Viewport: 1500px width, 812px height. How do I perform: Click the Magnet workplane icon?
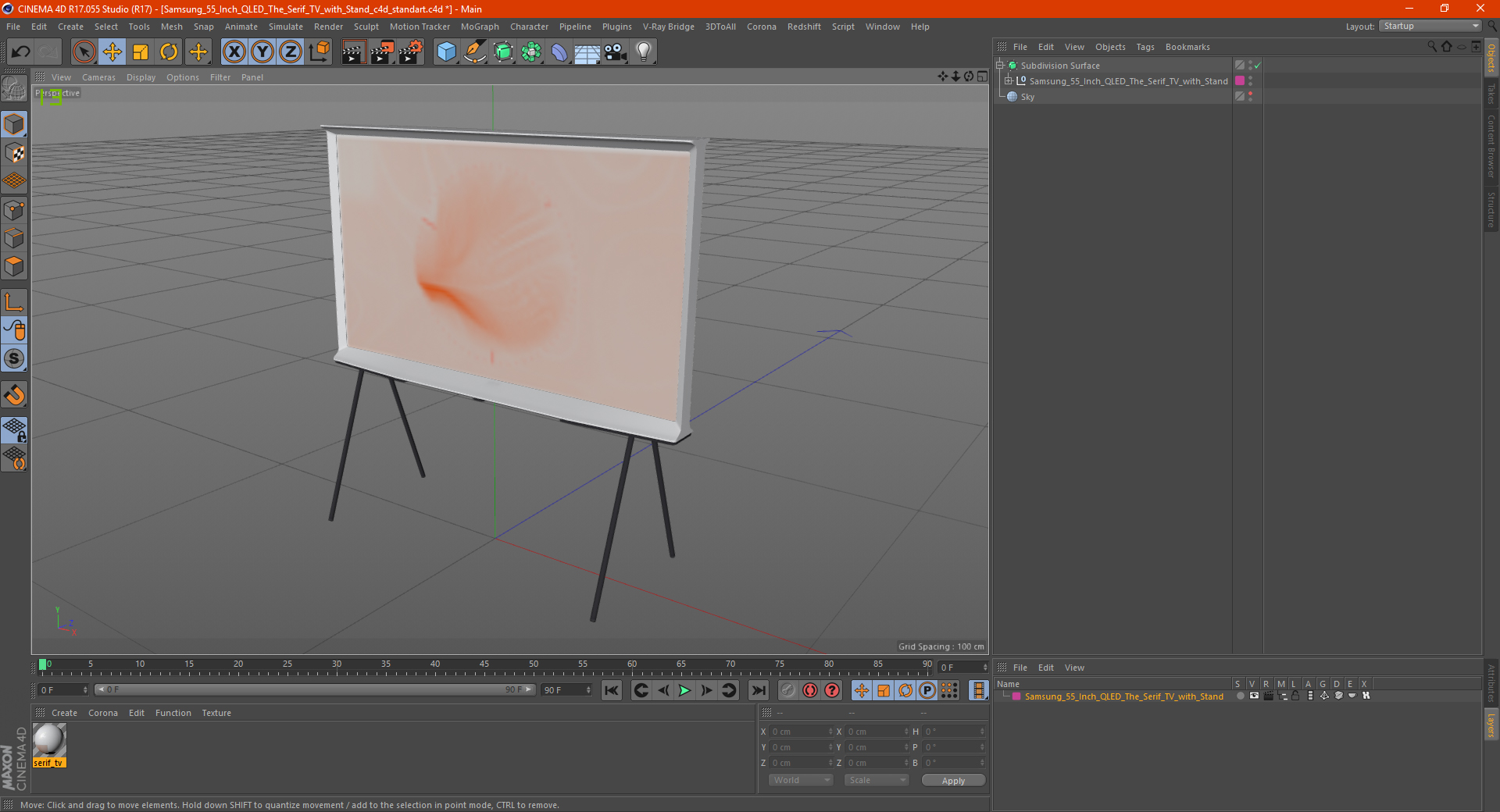(x=14, y=395)
